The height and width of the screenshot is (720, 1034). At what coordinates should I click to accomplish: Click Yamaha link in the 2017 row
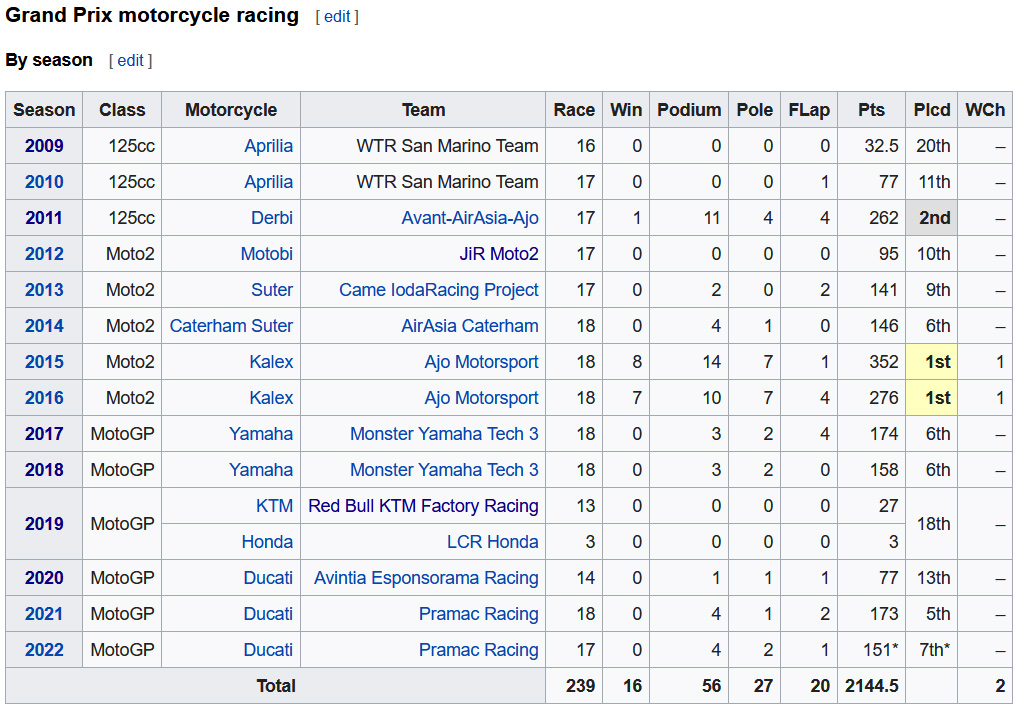[261, 434]
